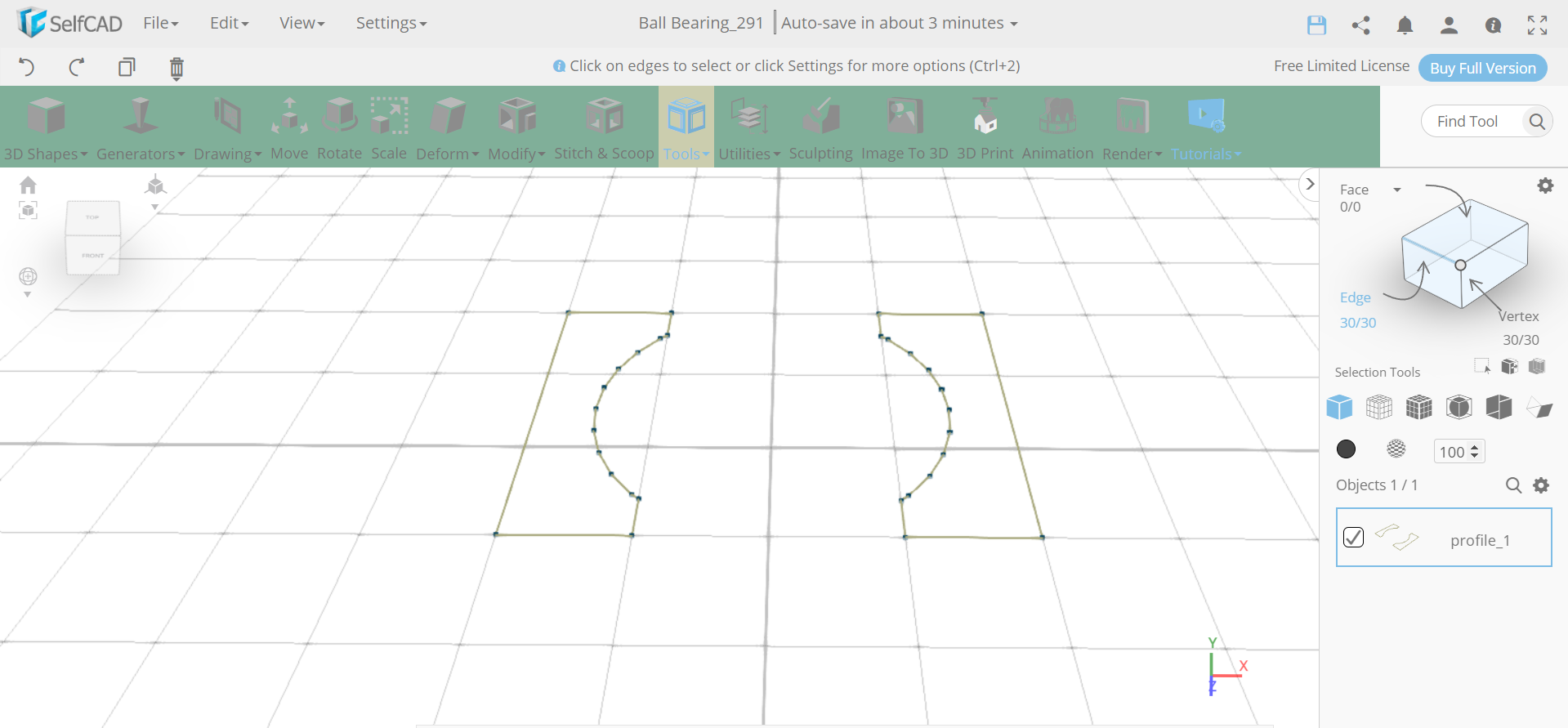Enable the solid blue cube selection mode
This screenshot has height=728, width=1568.
point(1339,406)
